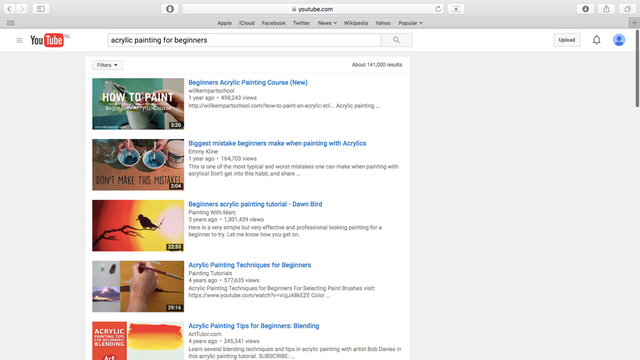Click the bird sunset thumbnail
This screenshot has width=640, height=360.
click(138, 225)
